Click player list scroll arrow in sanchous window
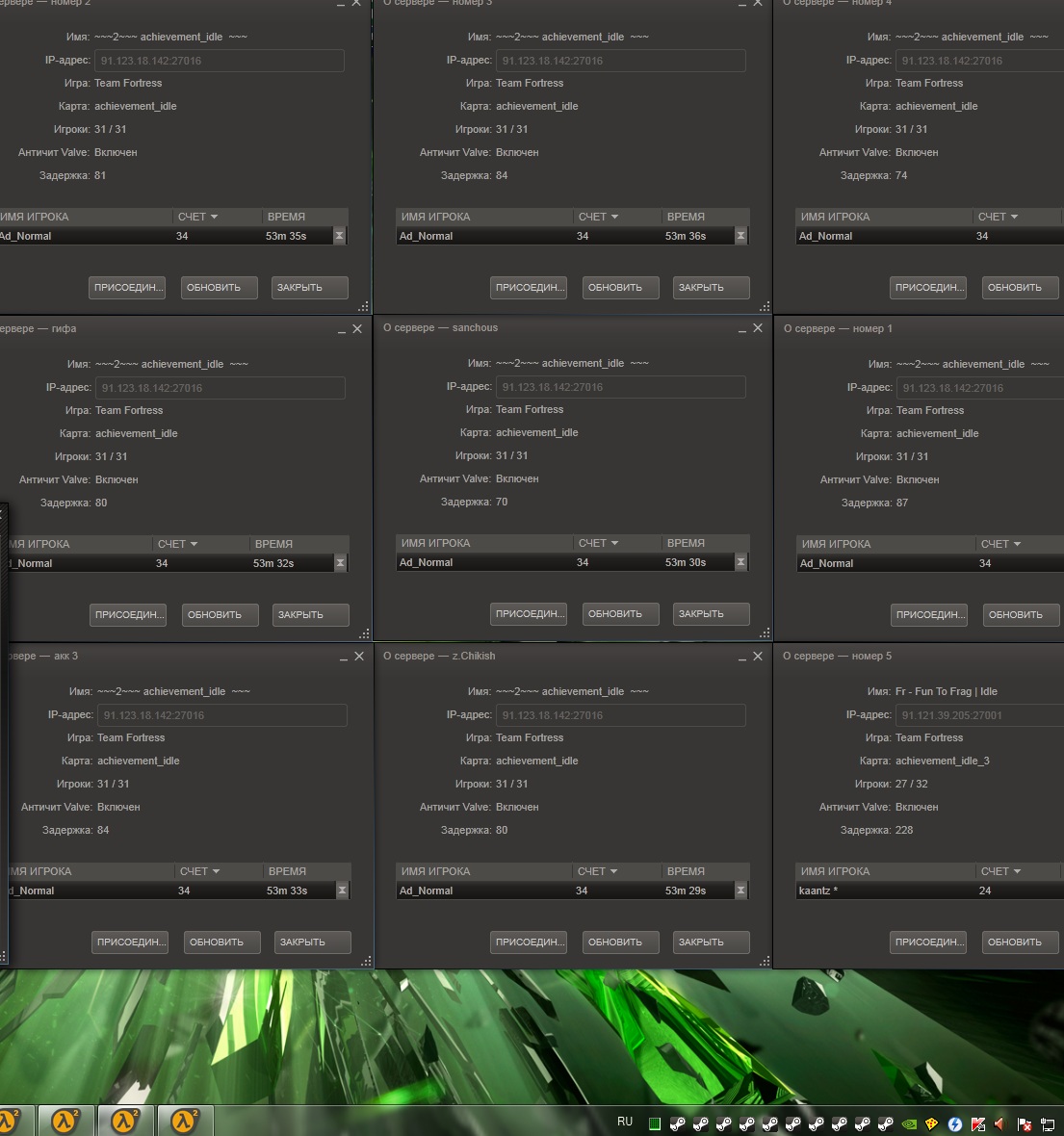The image size is (1064, 1136). tap(740, 562)
